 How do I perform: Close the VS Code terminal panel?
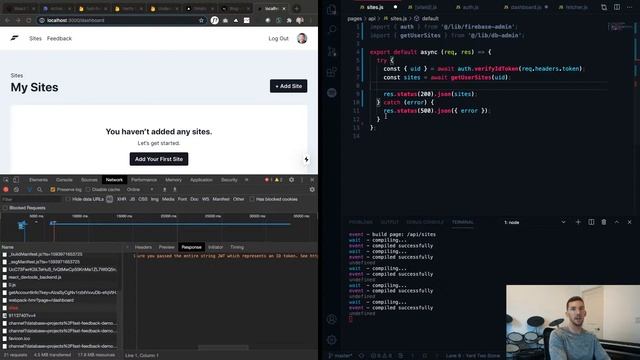pos(629,222)
